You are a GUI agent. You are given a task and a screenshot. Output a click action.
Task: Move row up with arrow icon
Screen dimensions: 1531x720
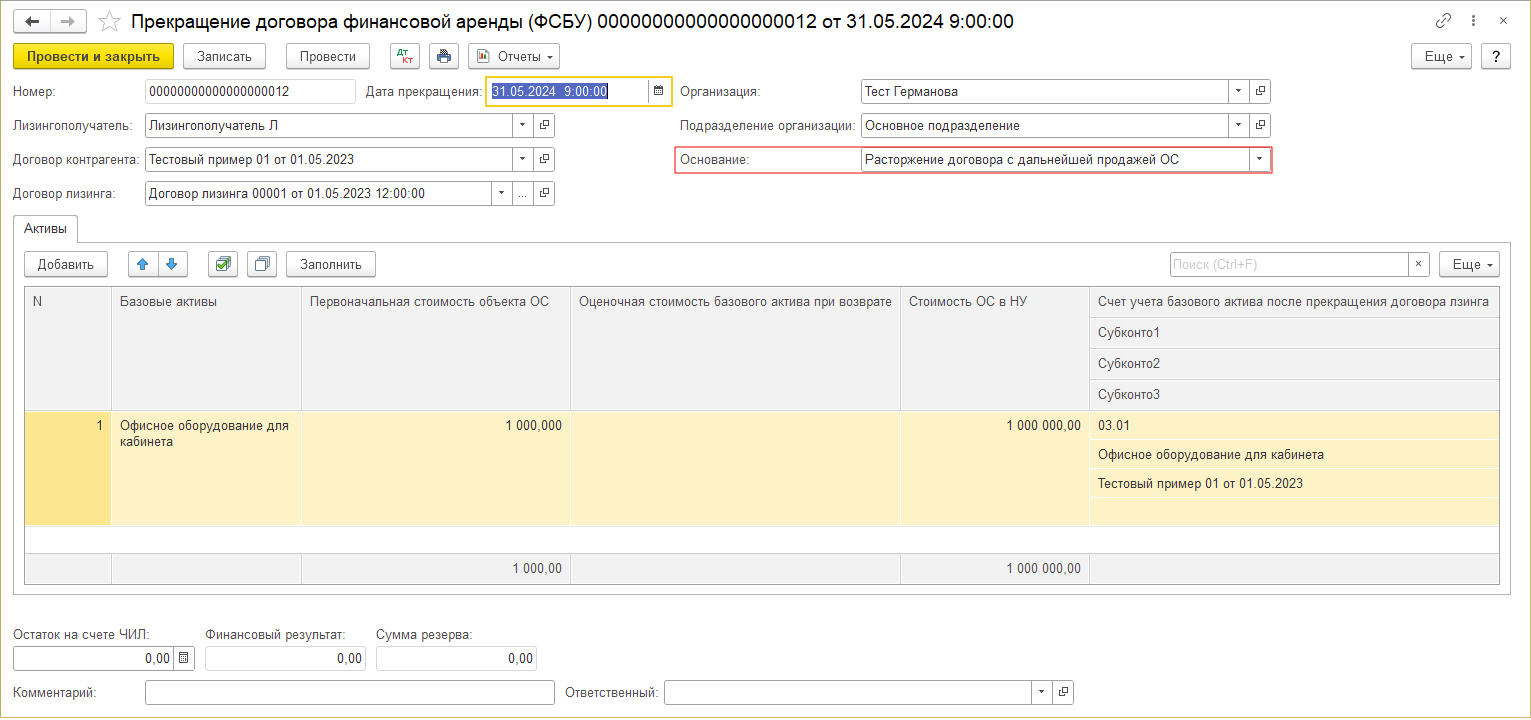(x=142, y=264)
